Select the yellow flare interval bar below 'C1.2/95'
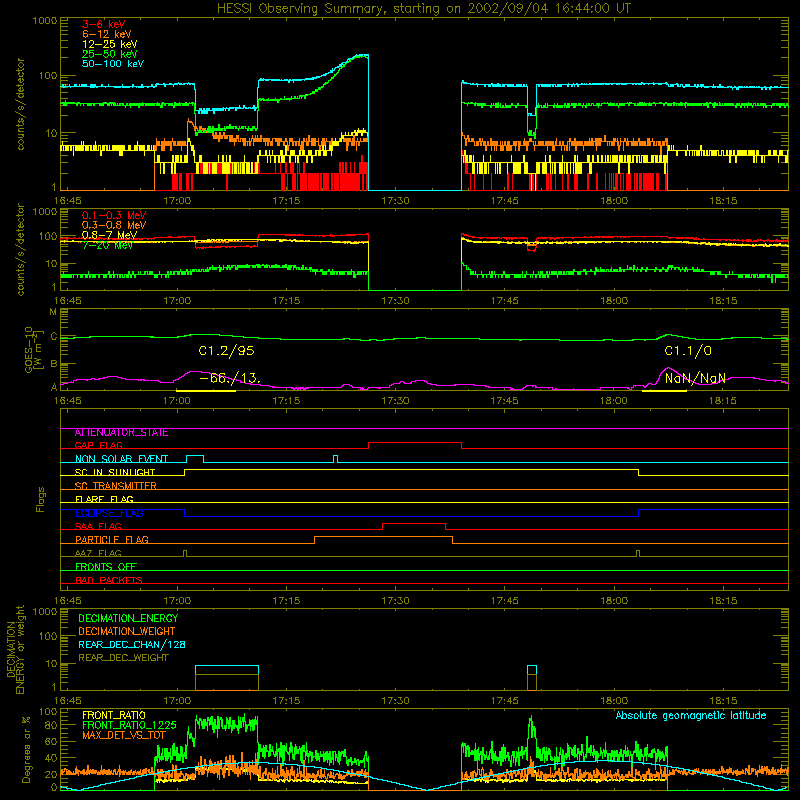The width and height of the screenshot is (800, 800). (x=206, y=391)
